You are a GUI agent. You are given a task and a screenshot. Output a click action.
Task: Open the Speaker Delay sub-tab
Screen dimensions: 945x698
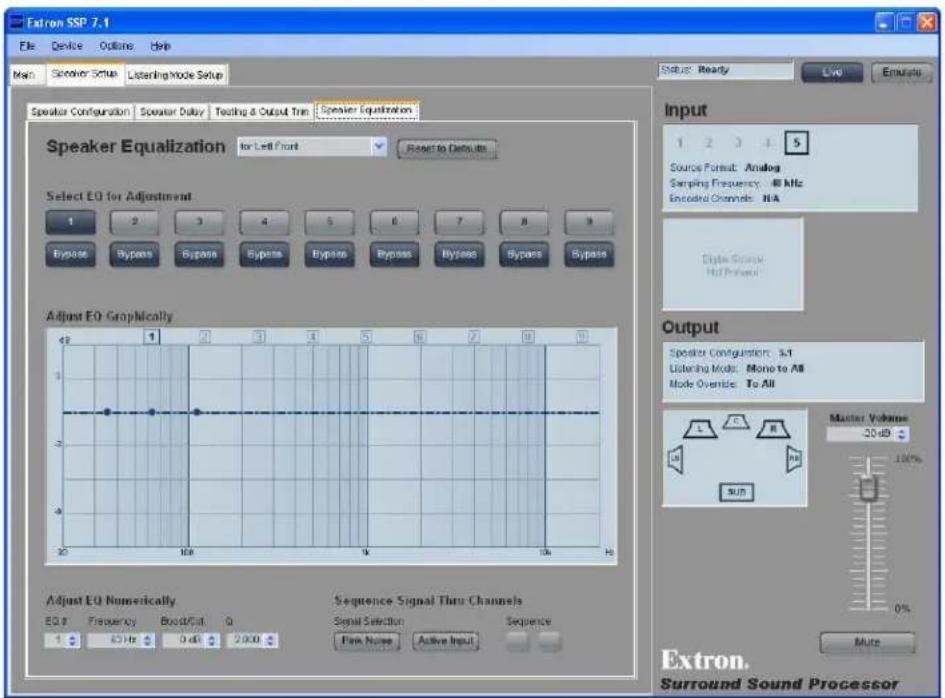[x=172, y=112]
